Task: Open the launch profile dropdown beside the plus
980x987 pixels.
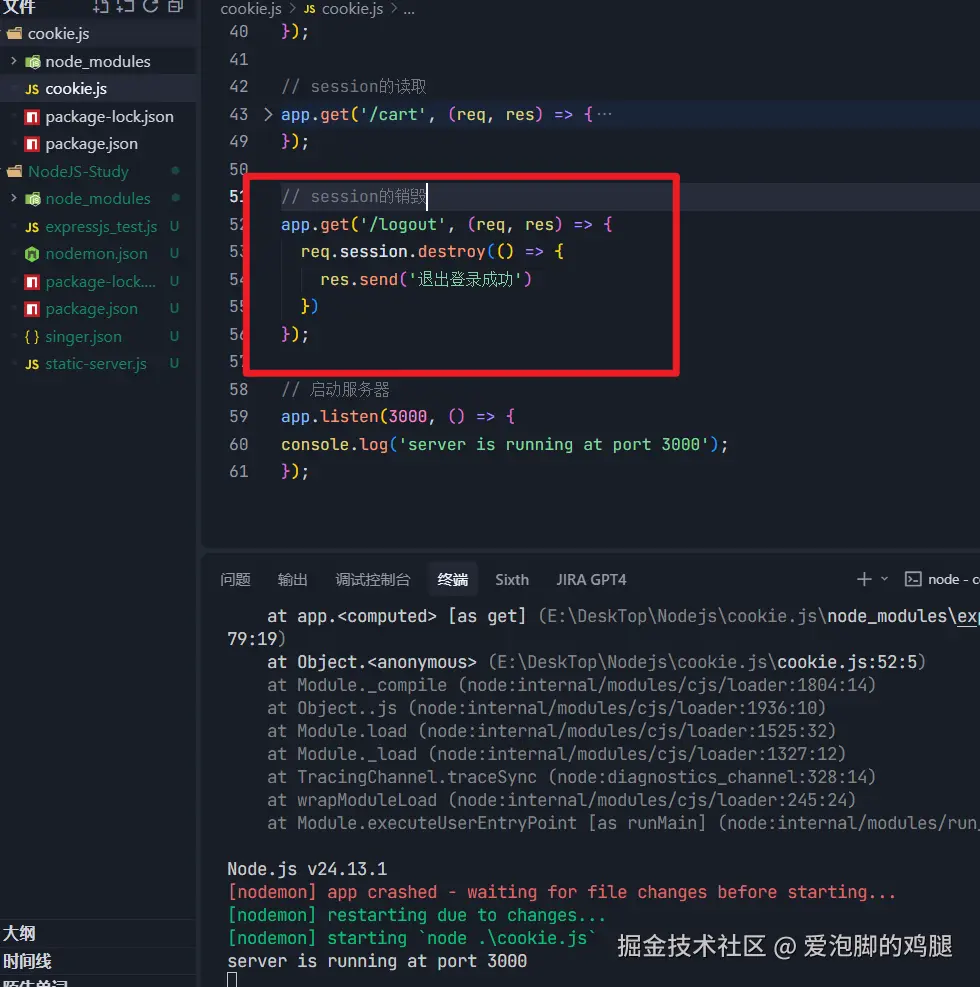Action: 884,579
